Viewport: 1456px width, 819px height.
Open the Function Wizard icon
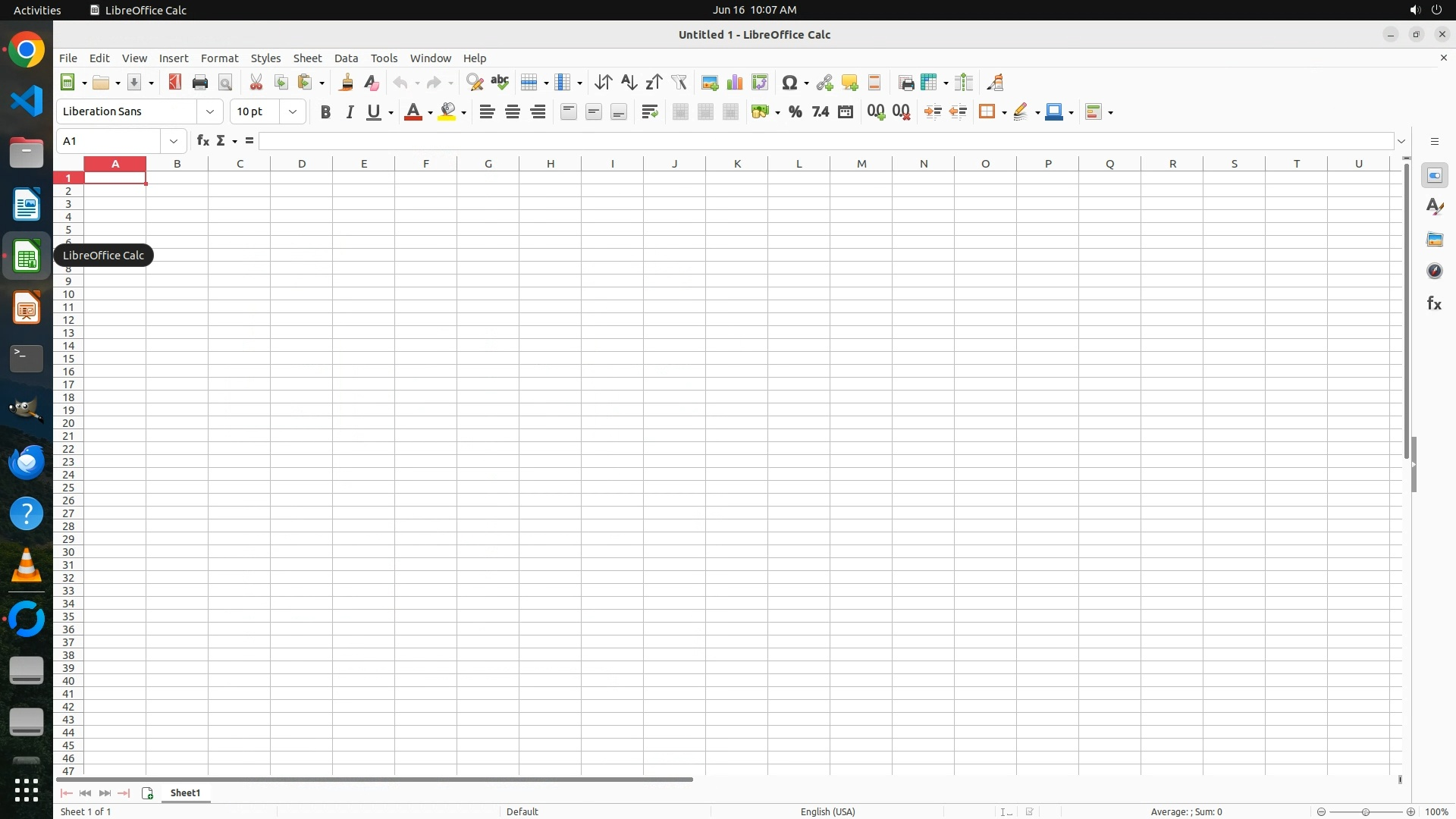[202, 141]
